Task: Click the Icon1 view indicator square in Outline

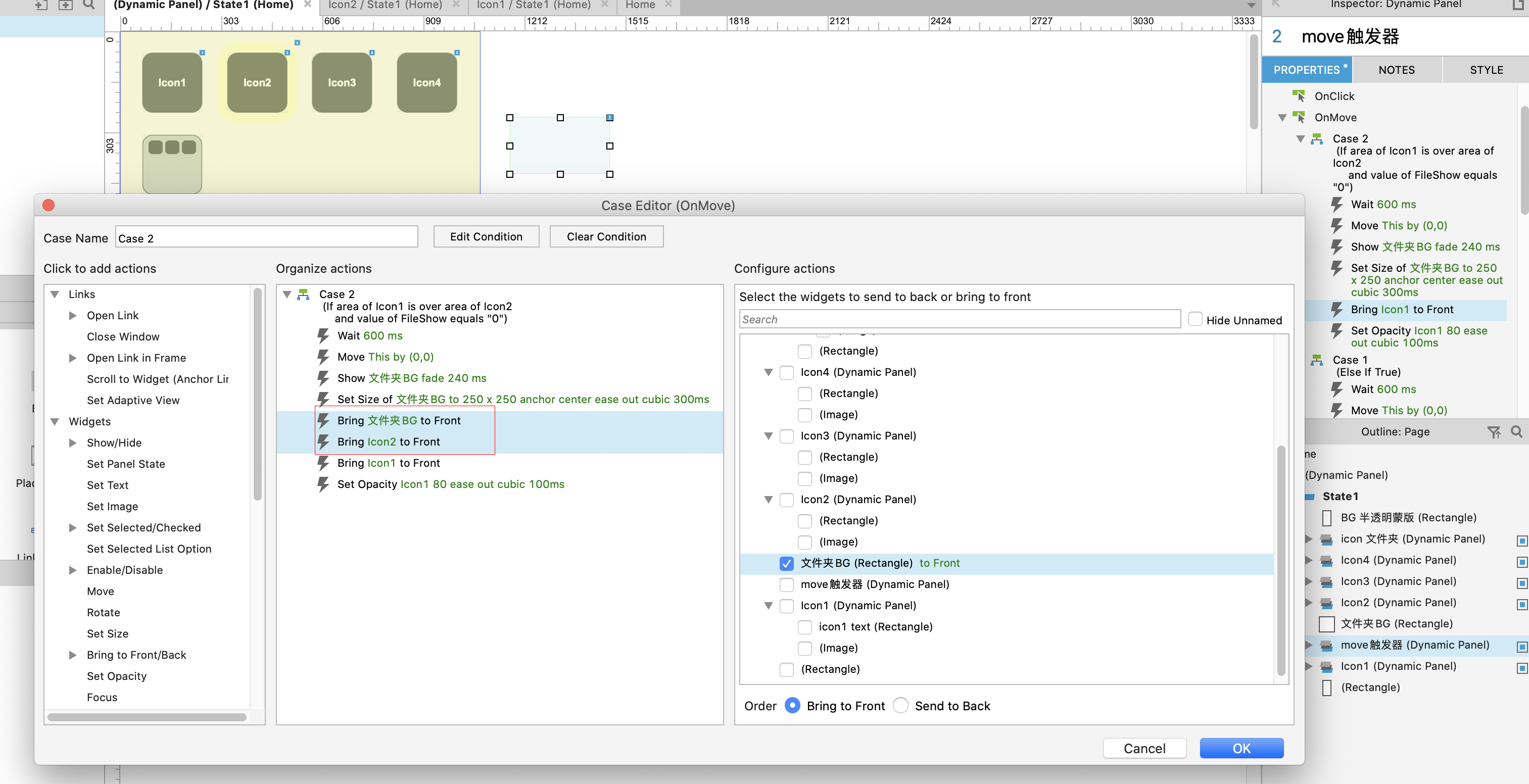Action: tap(1521, 667)
